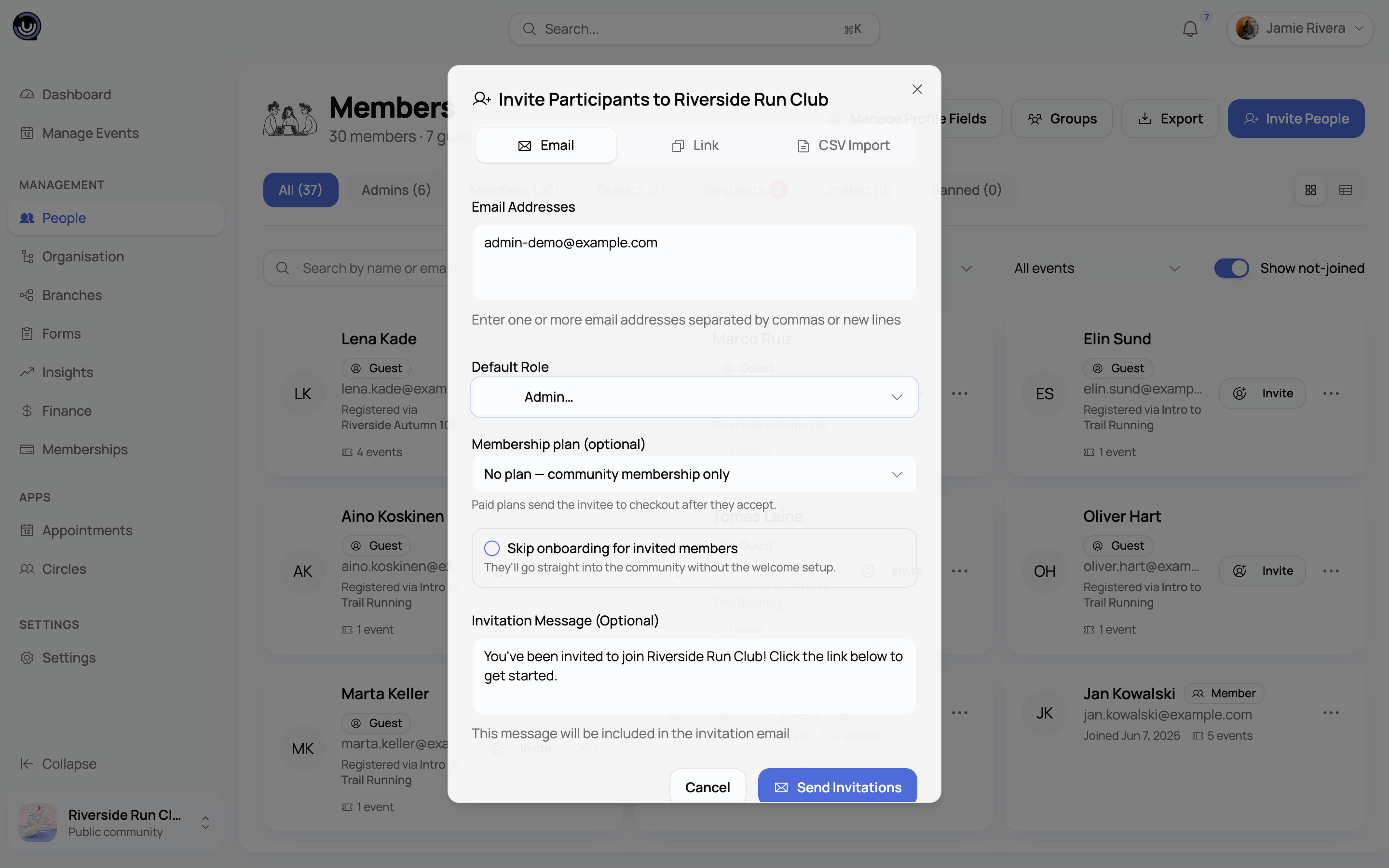
Task: Open more options for Oliver Hart
Action: (x=1331, y=570)
